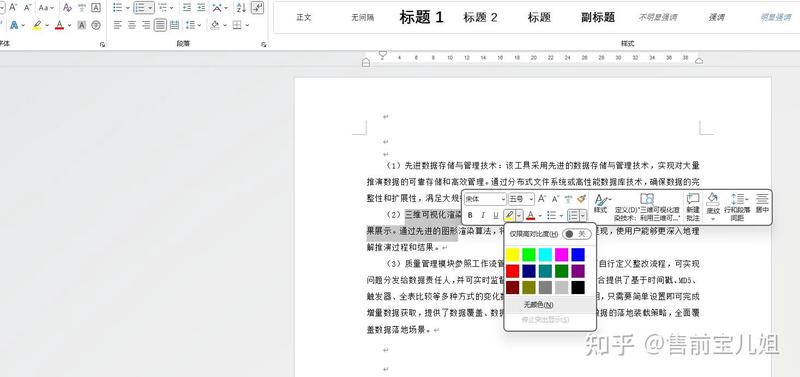Apply the 正文 style

[304, 17]
